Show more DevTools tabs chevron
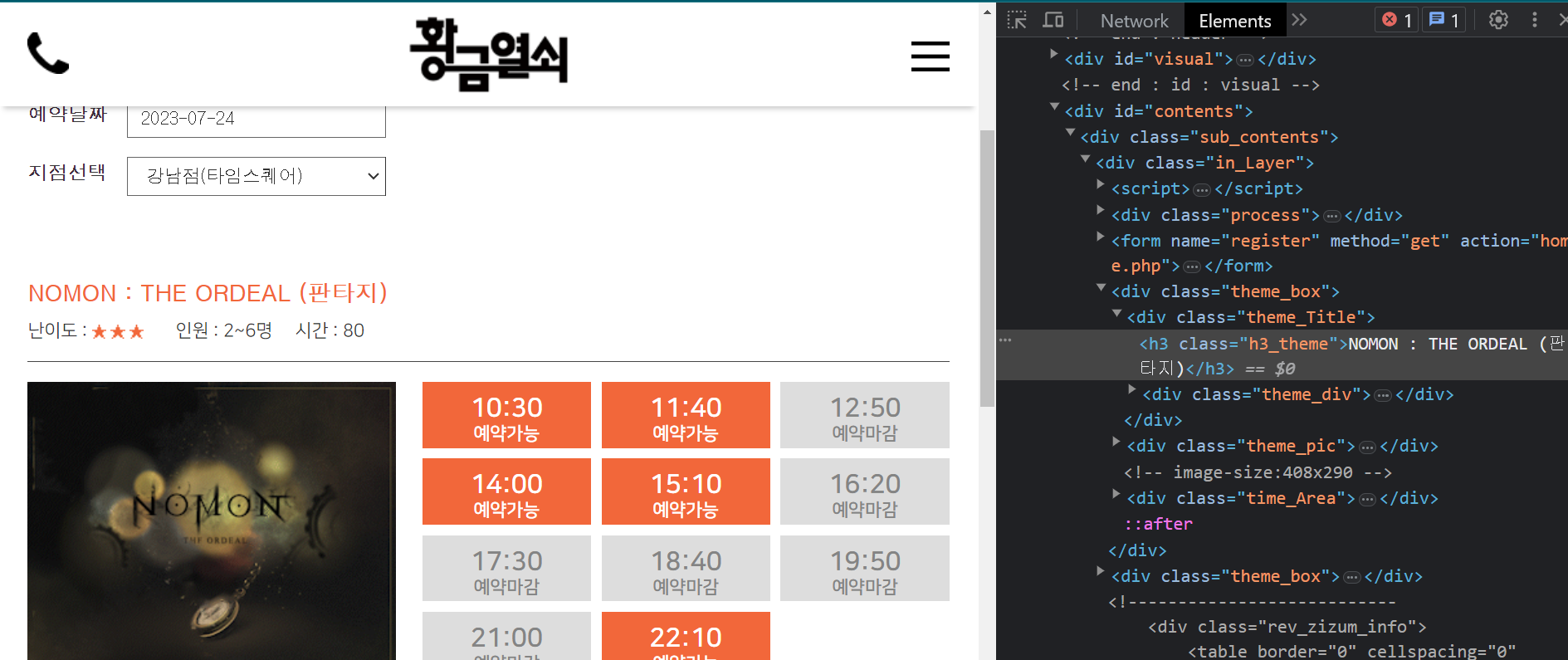Image resolution: width=1568 pixels, height=660 pixels. point(1300,20)
